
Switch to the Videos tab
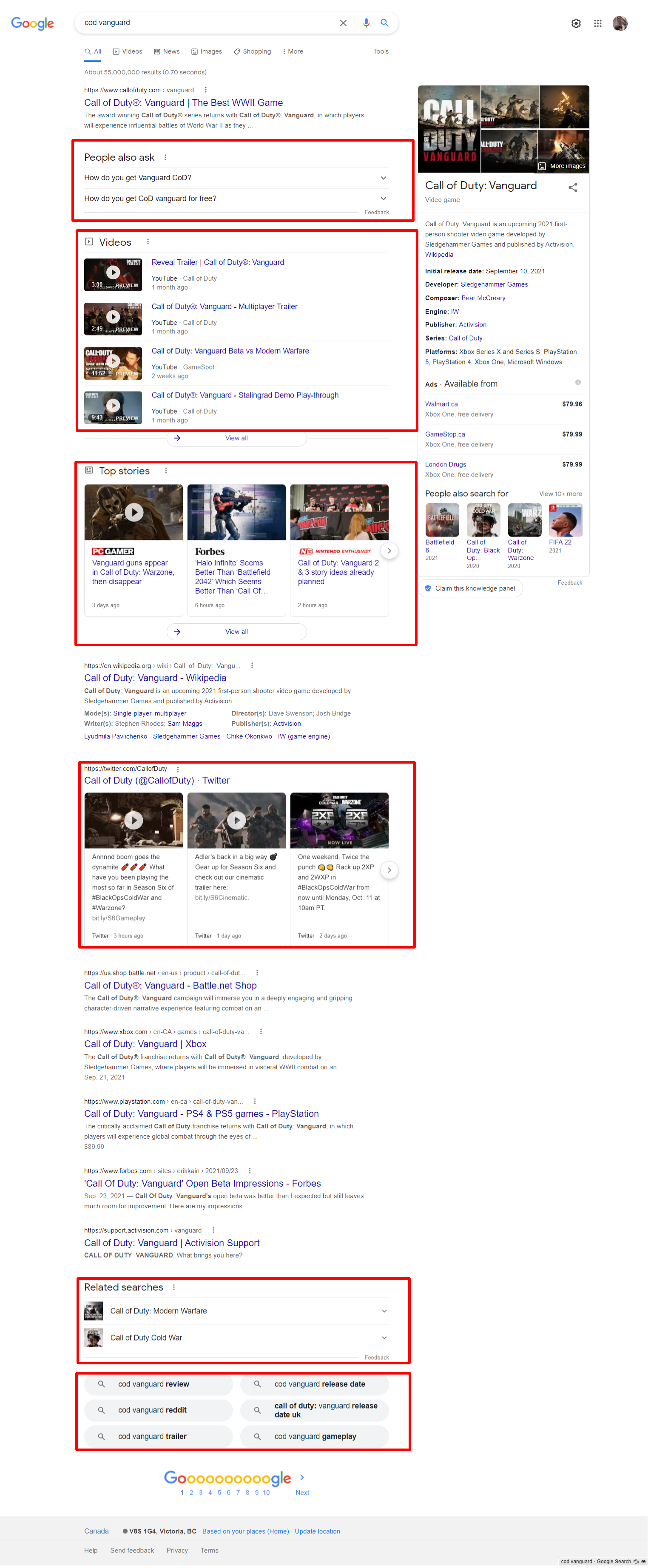point(127,52)
